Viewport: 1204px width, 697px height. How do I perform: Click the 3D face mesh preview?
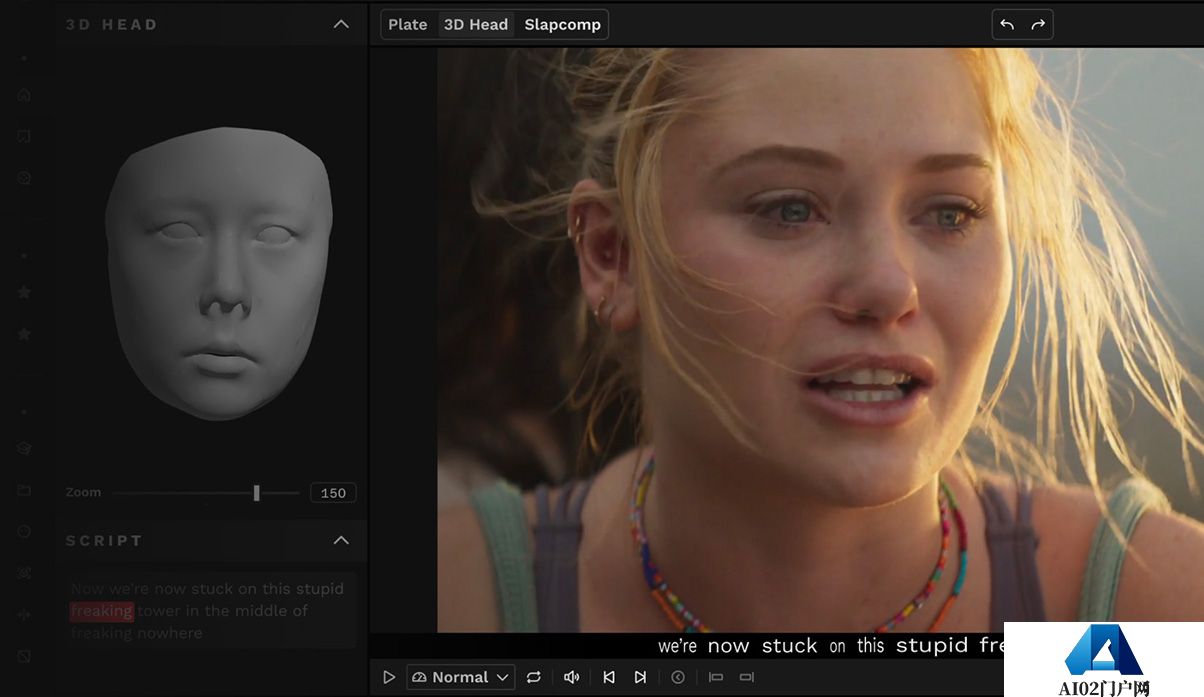coord(218,272)
